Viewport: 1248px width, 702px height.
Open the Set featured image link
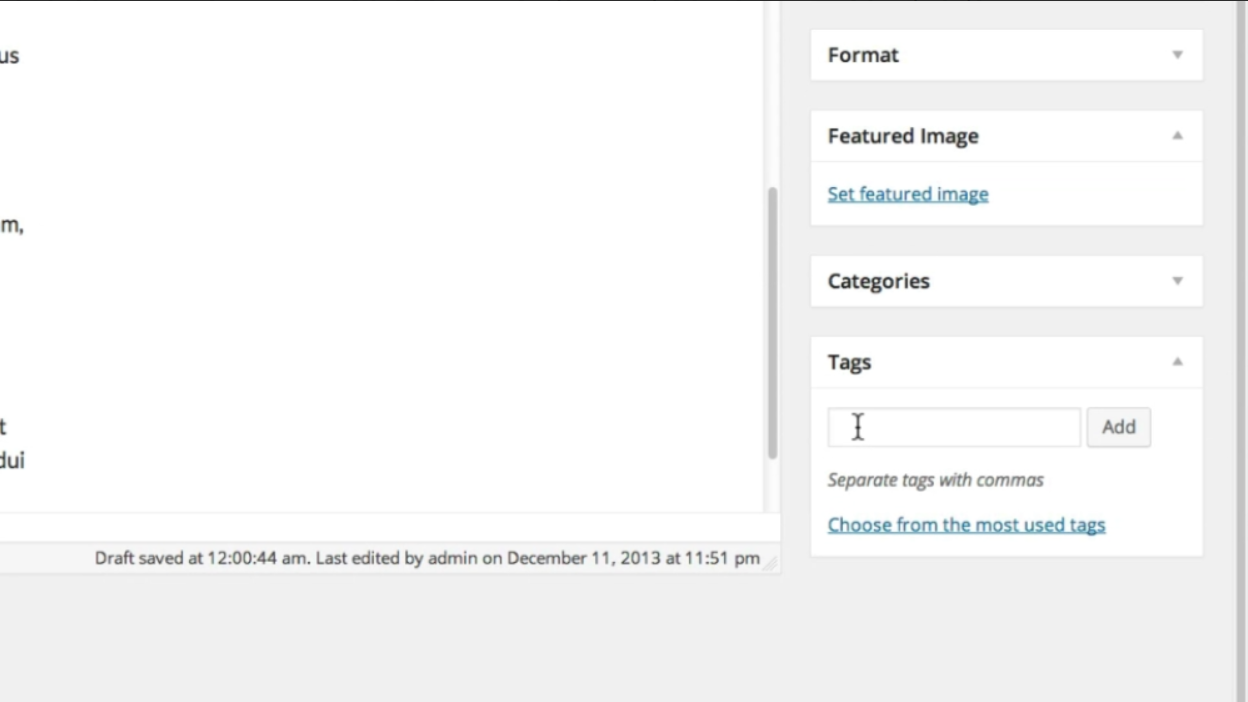[x=908, y=194]
